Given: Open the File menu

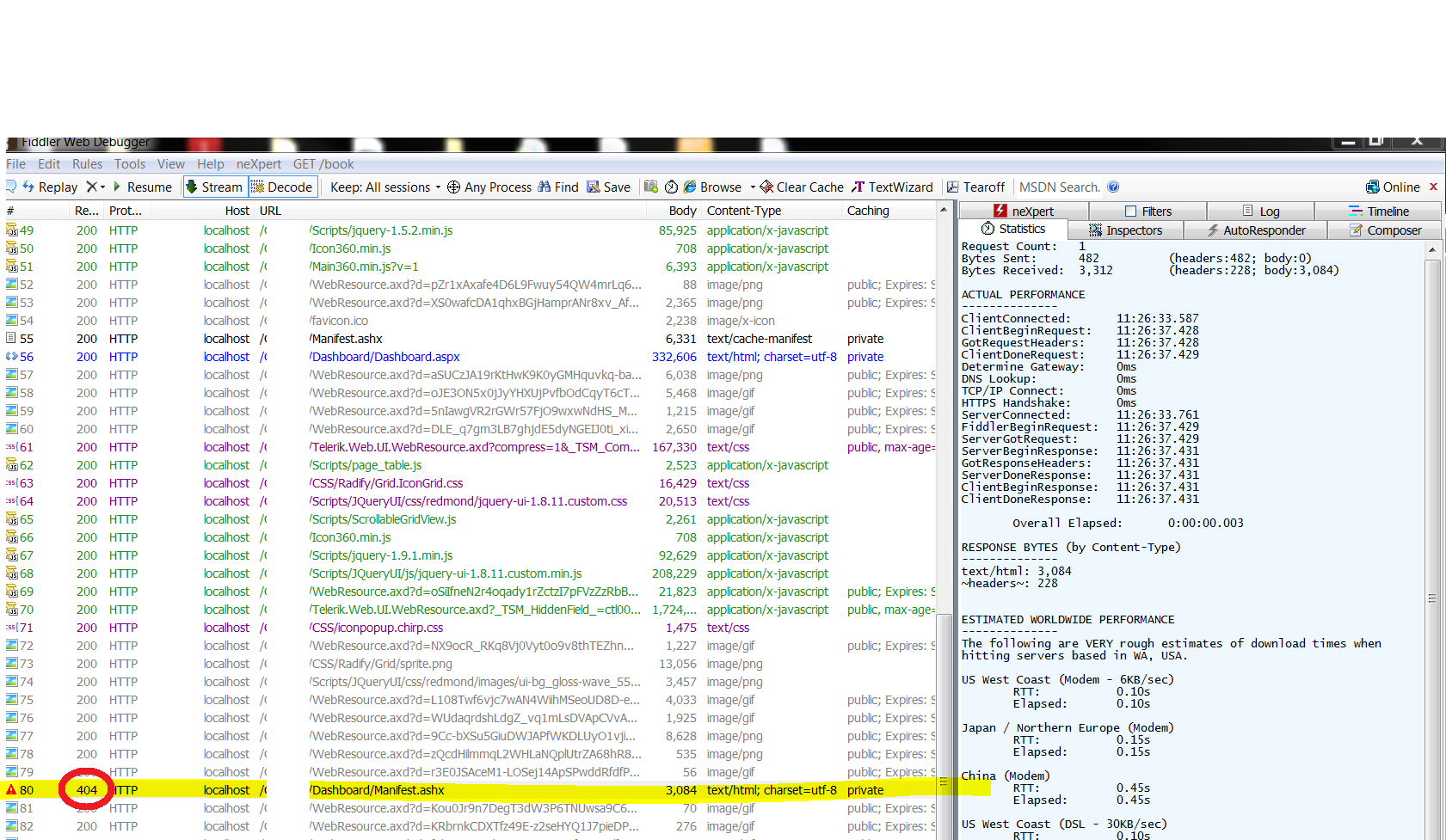Looking at the screenshot, I should 15,164.
